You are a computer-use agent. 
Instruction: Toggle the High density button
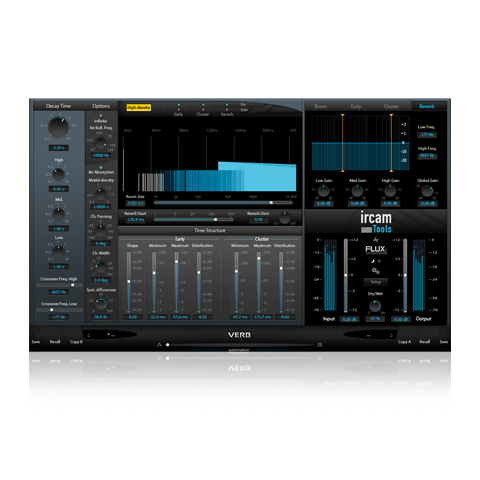click(x=139, y=107)
